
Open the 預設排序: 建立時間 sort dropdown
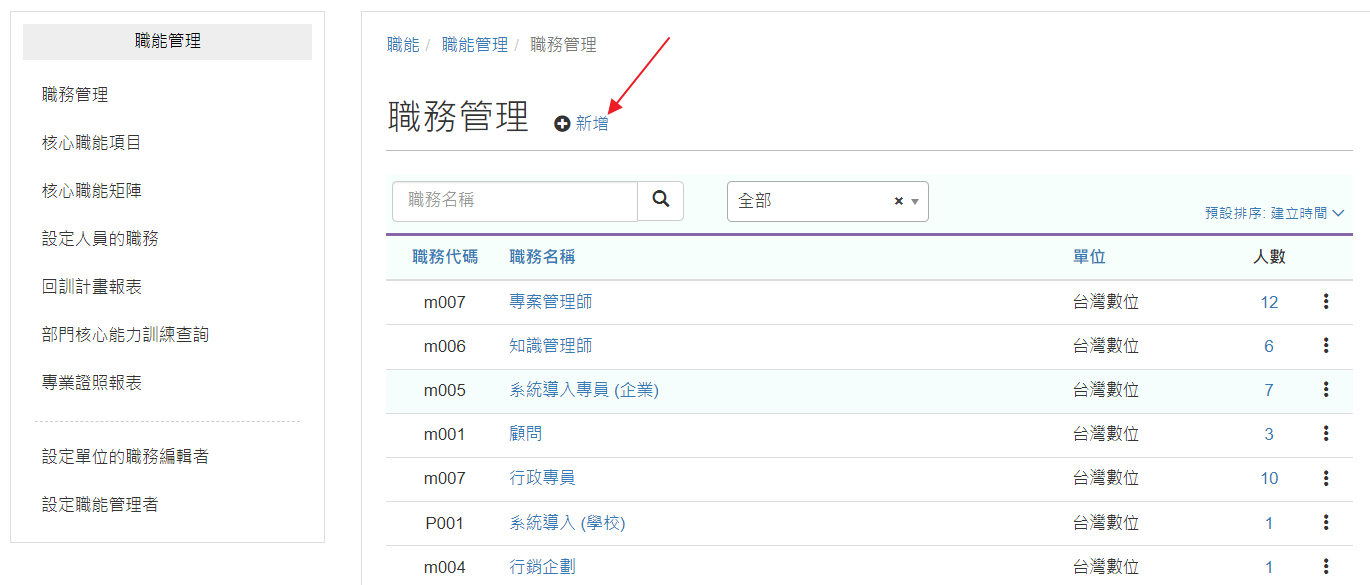click(1274, 213)
